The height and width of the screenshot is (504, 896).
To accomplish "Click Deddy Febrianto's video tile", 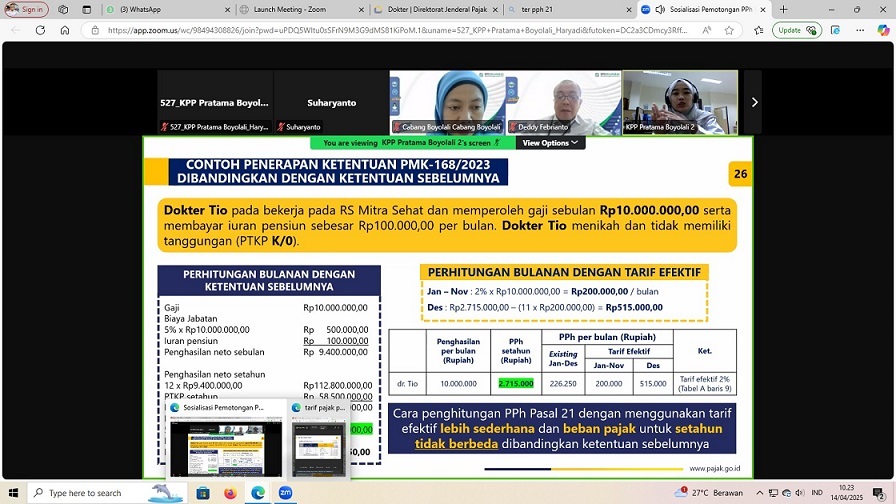I will coord(563,102).
